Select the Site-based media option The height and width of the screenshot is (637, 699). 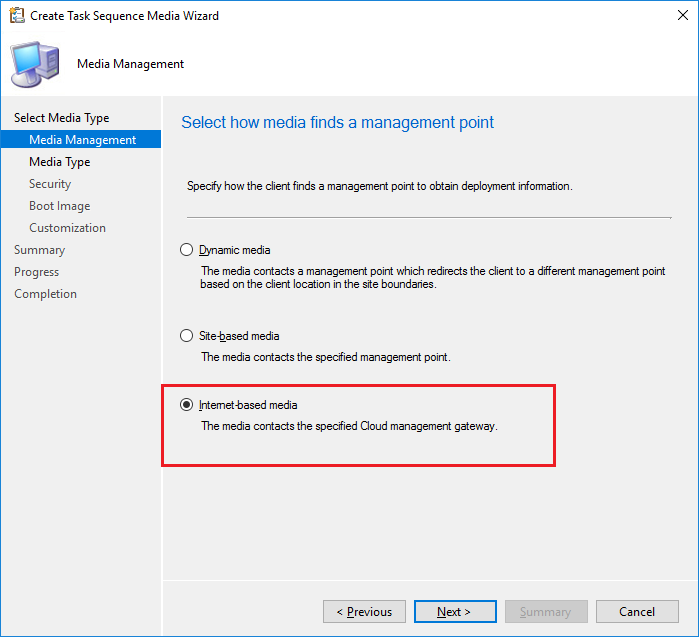pos(186,336)
